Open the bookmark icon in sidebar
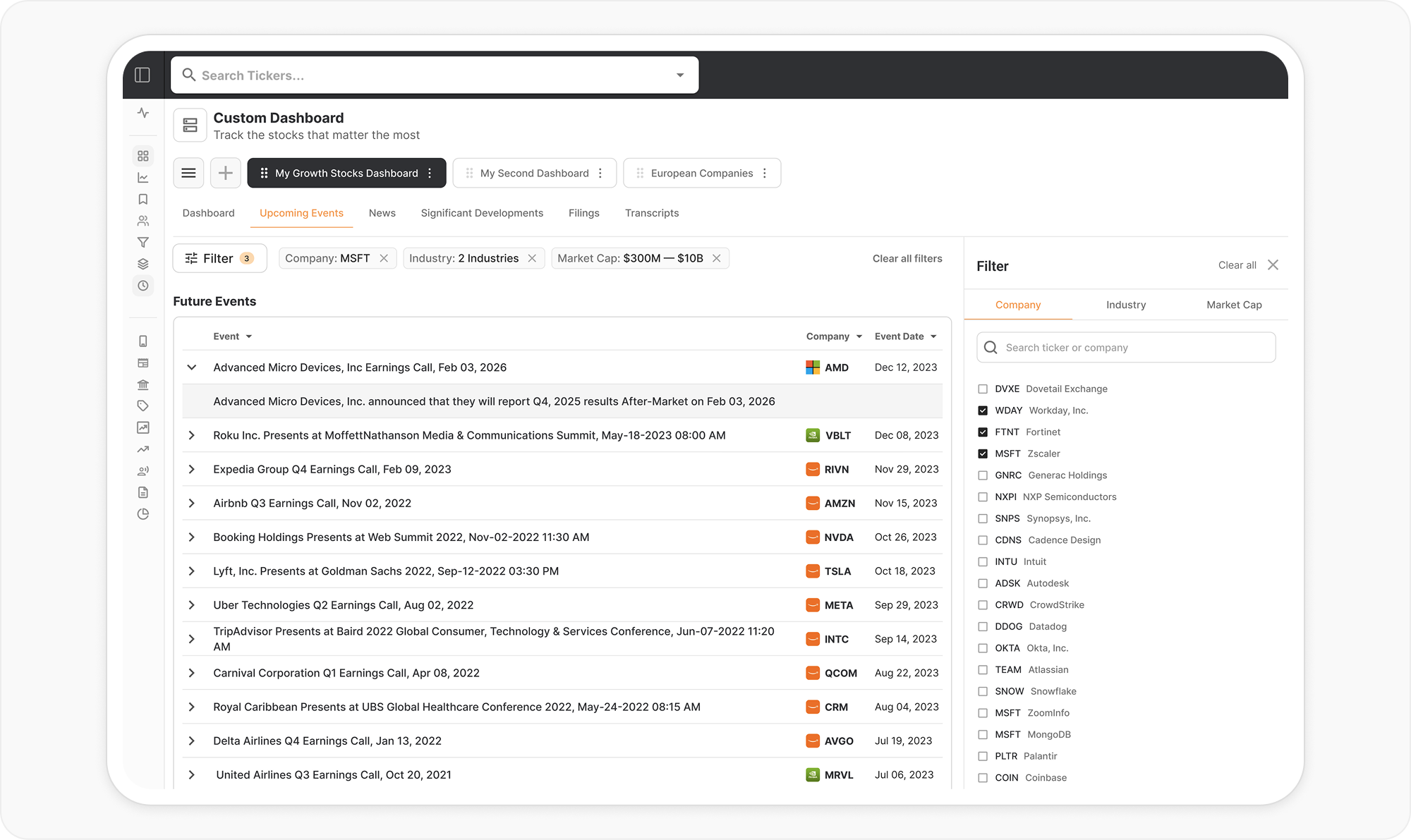The image size is (1411, 840). point(143,200)
